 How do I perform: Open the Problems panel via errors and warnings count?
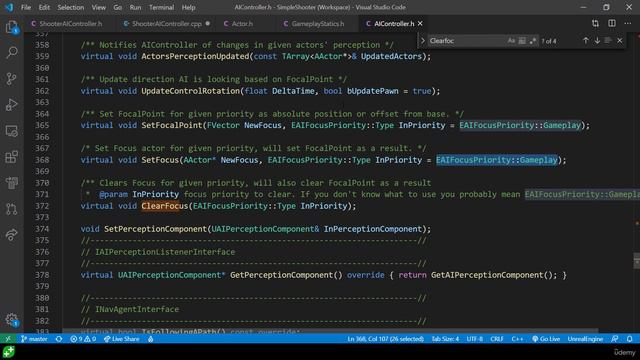tap(83, 339)
